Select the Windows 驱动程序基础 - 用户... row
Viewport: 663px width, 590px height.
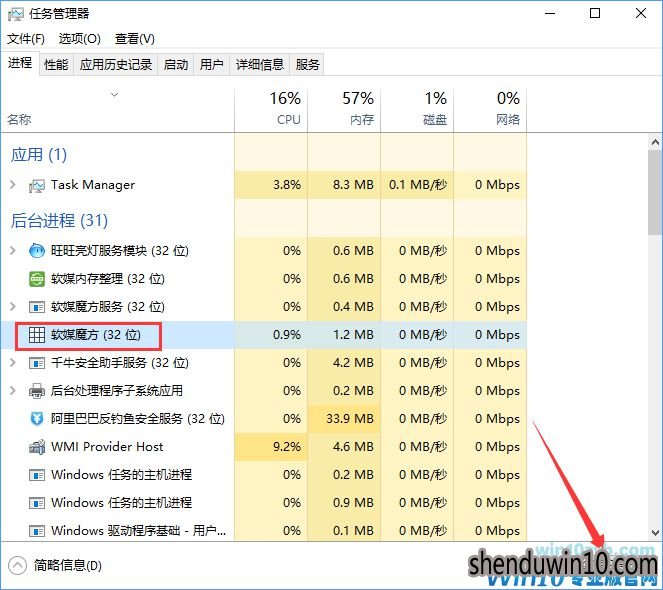coord(264,531)
